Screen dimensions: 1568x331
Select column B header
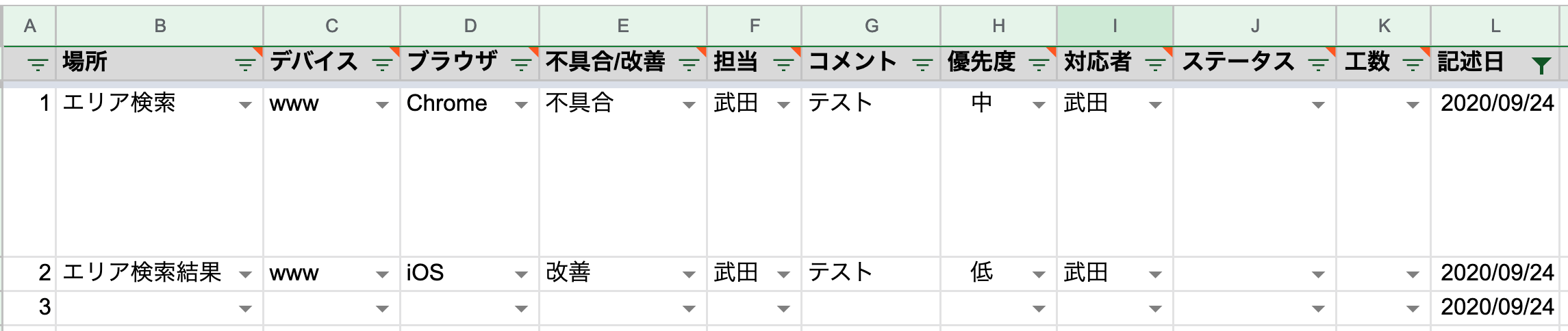pos(160,26)
